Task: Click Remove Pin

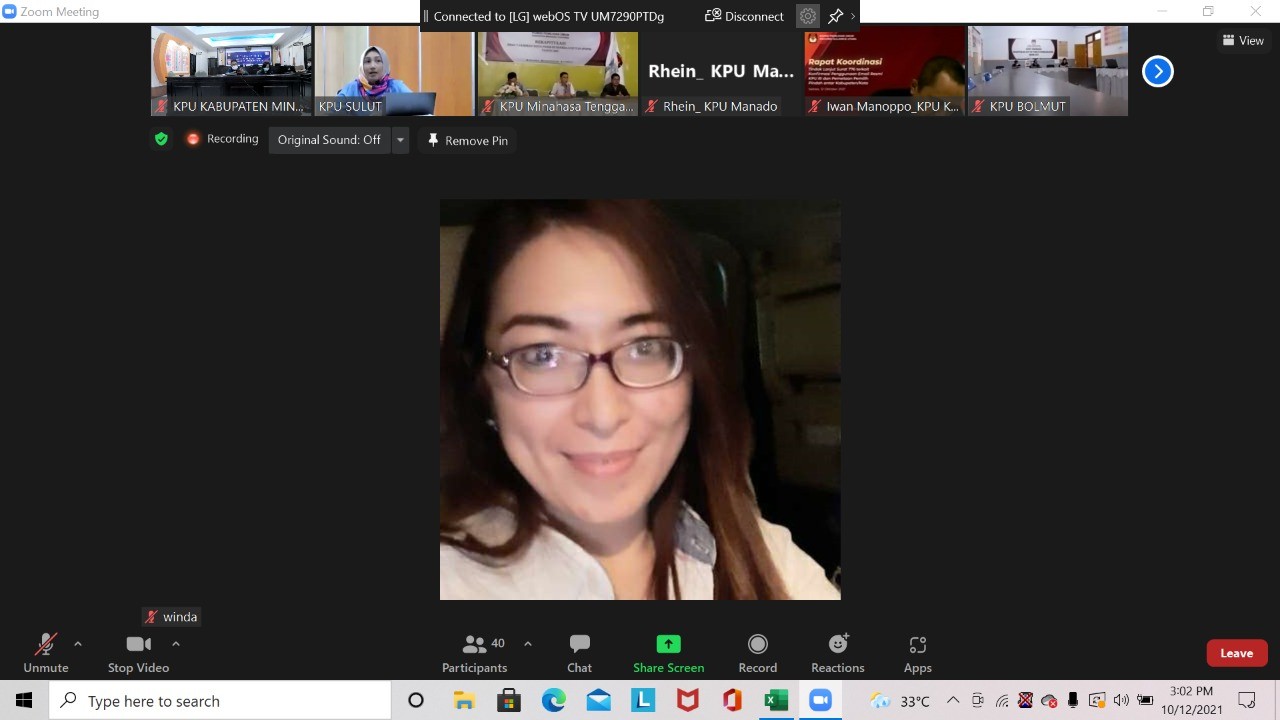Action: click(467, 141)
